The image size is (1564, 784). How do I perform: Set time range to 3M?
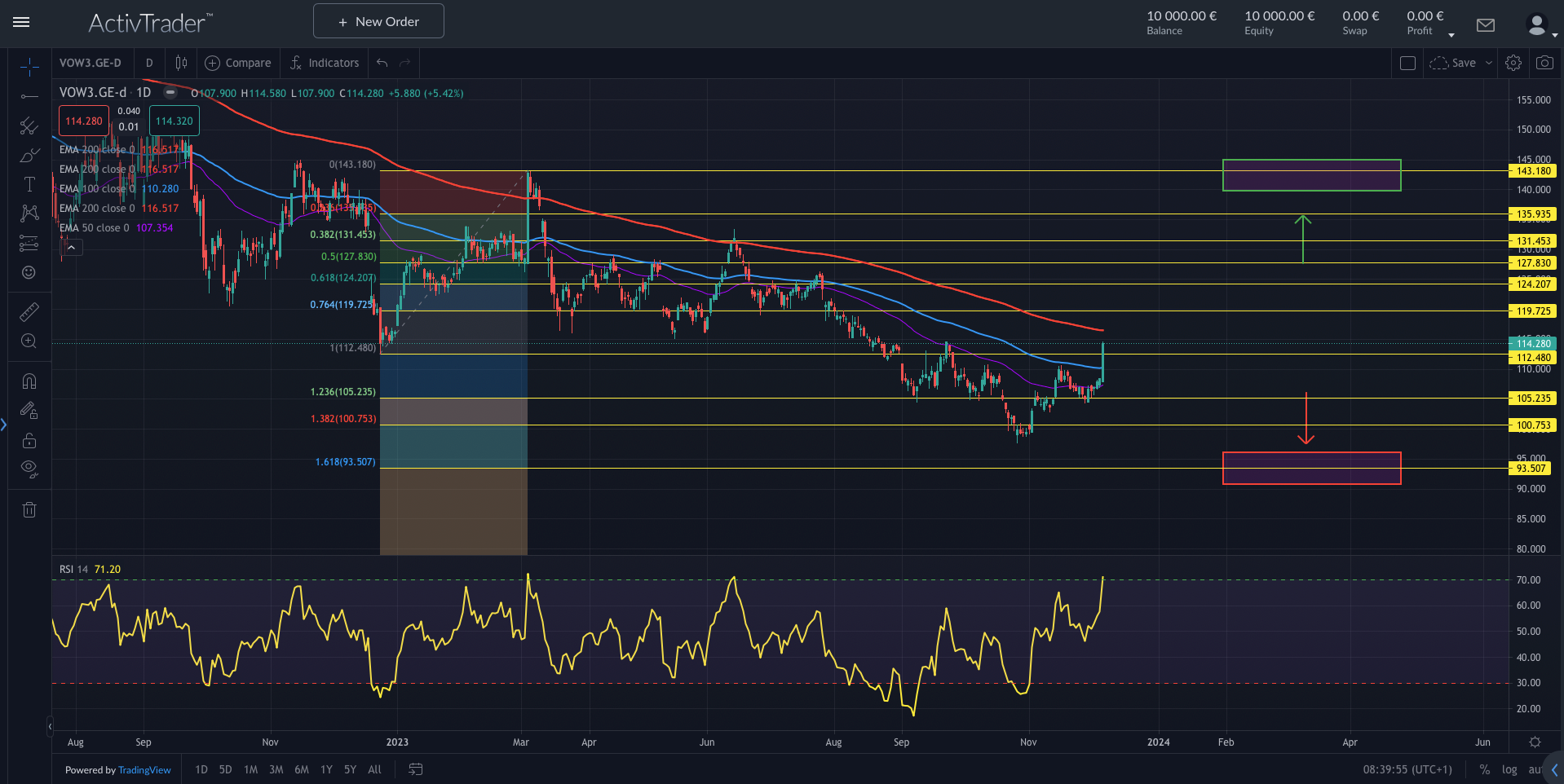(276, 769)
